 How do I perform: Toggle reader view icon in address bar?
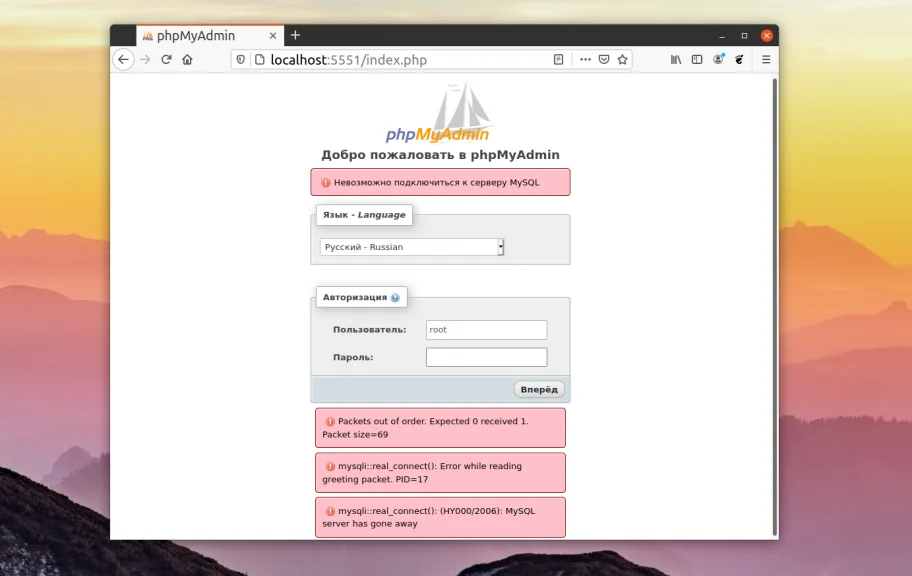click(558, 59)
